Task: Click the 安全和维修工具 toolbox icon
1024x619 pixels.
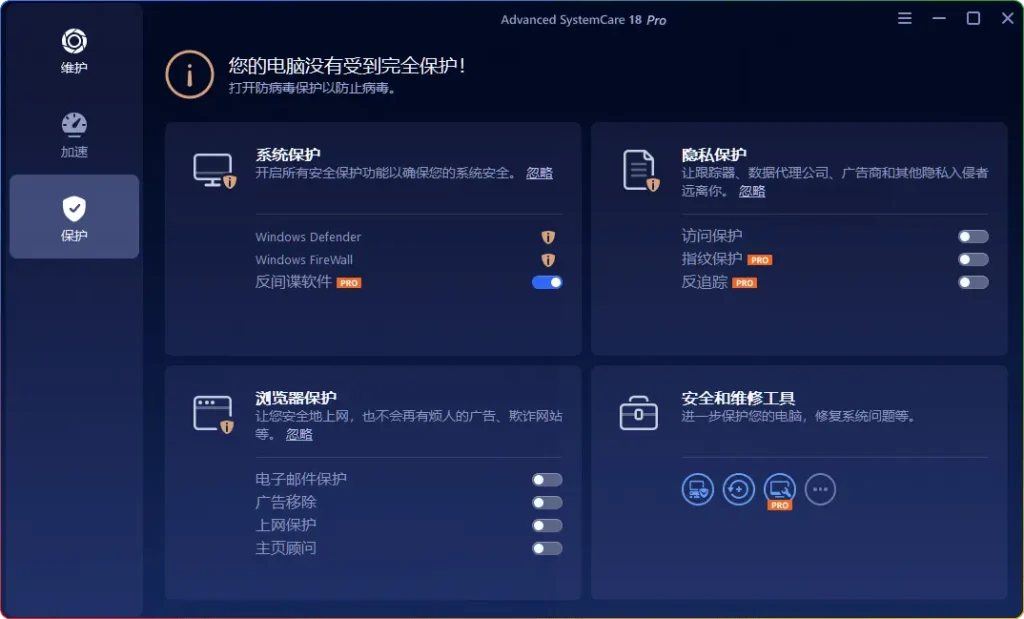Action: click(638, 410)
